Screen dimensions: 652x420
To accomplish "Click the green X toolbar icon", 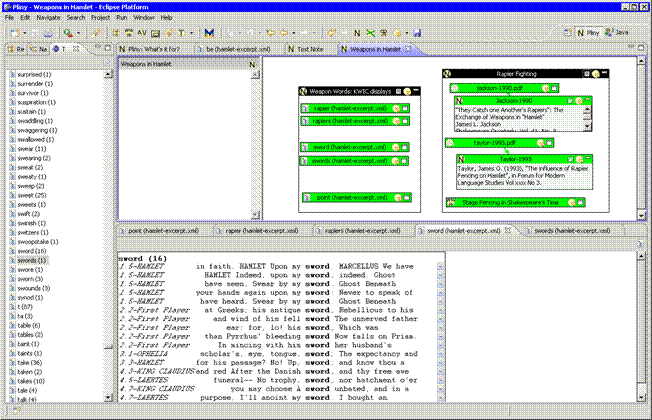I will tap(370, 33).
